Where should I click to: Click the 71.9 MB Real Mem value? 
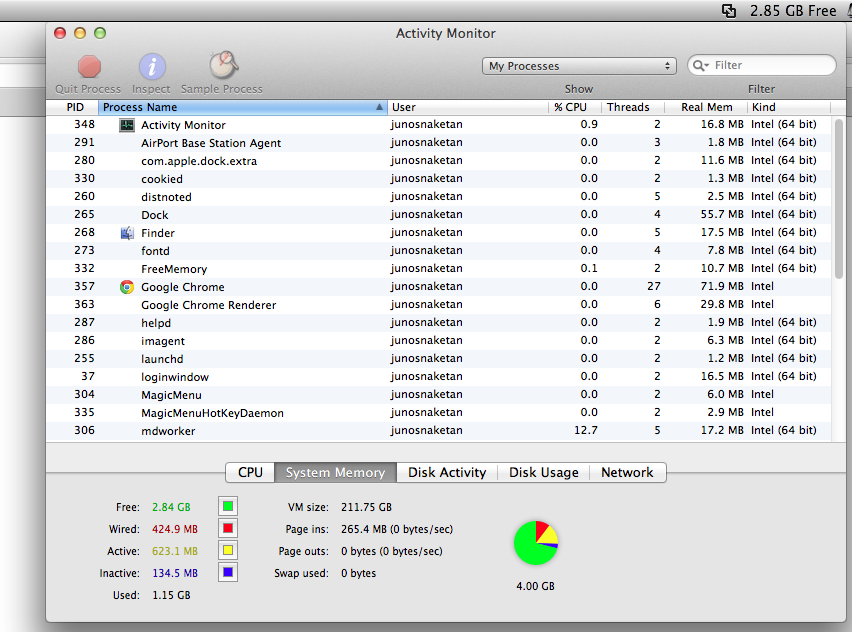[x=722, y=286]
